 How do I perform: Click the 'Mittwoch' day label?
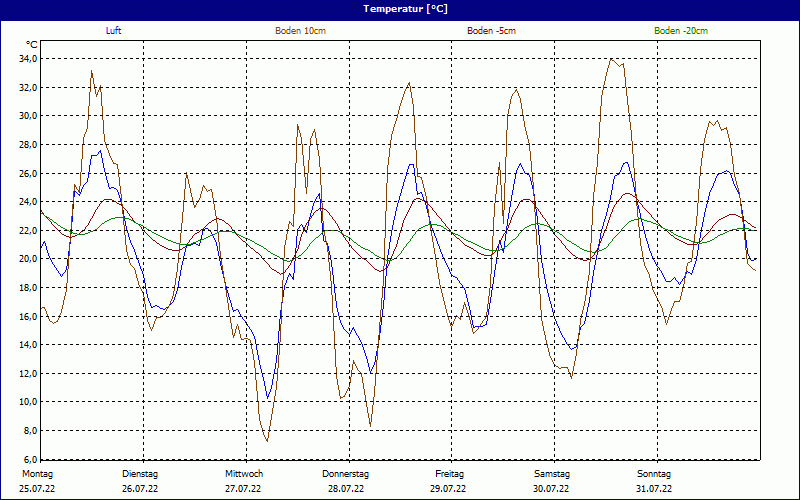[244, 473]
